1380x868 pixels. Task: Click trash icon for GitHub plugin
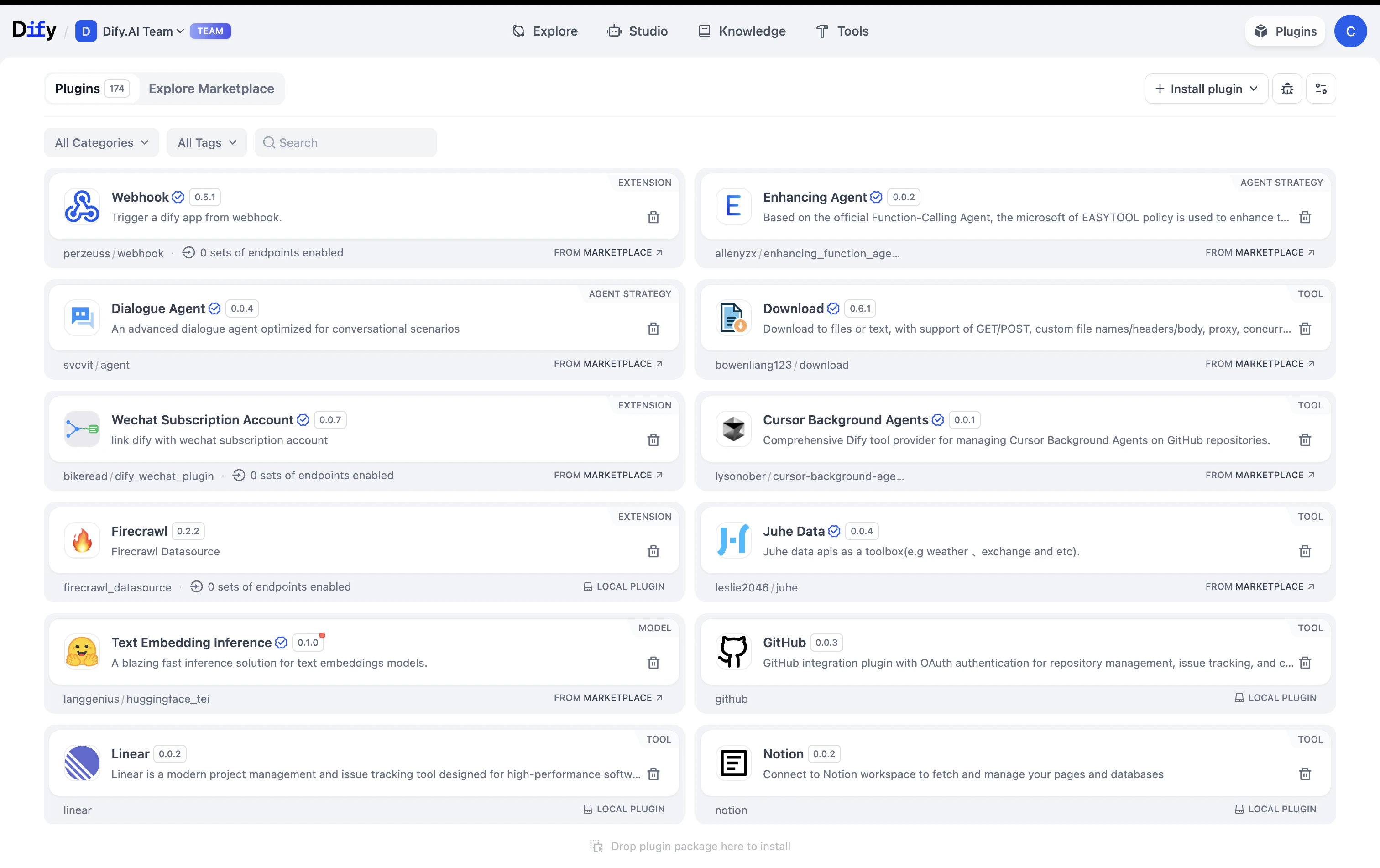click(x=1305, y=663)
